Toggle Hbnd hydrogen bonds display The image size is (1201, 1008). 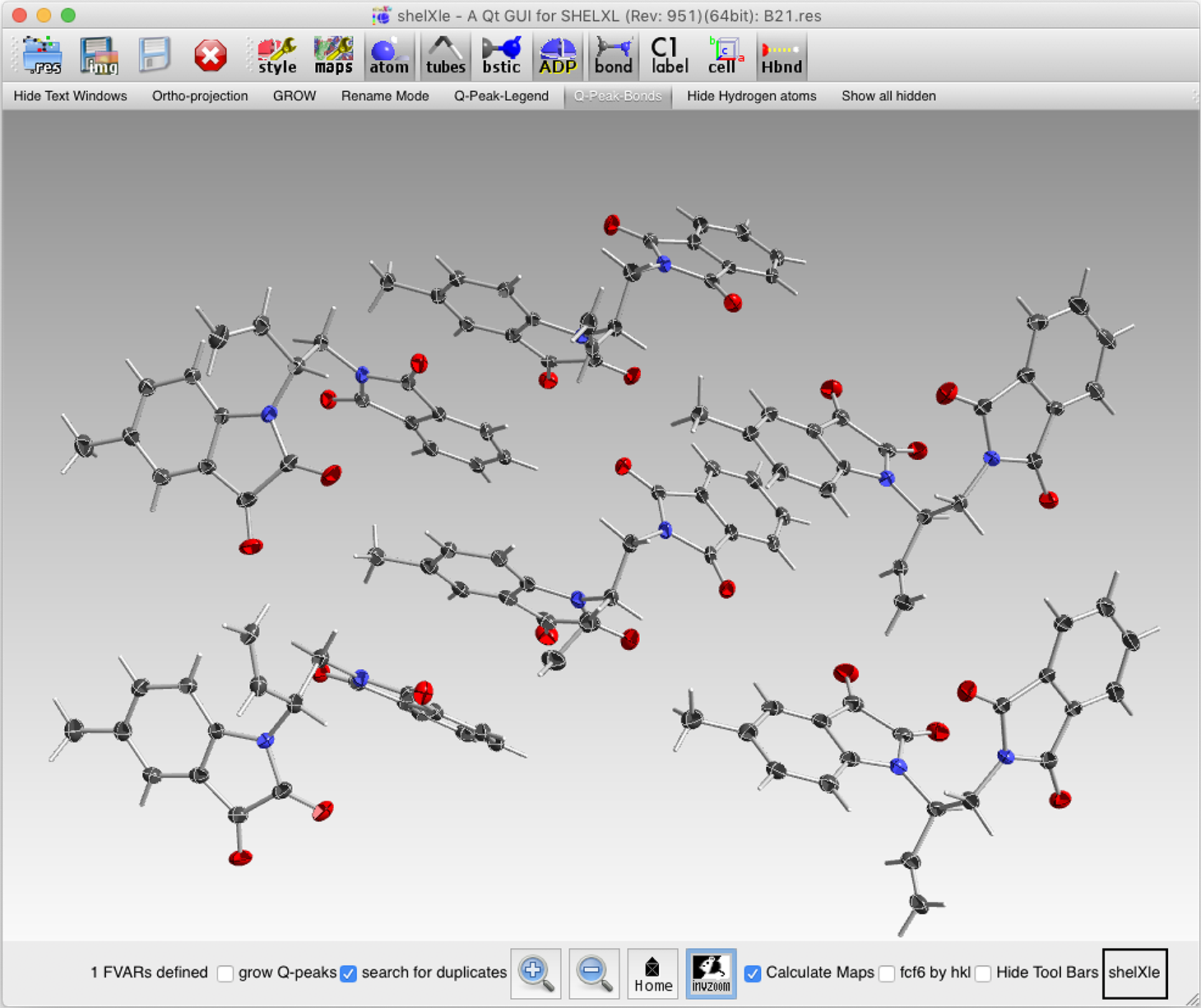(781, 55)
